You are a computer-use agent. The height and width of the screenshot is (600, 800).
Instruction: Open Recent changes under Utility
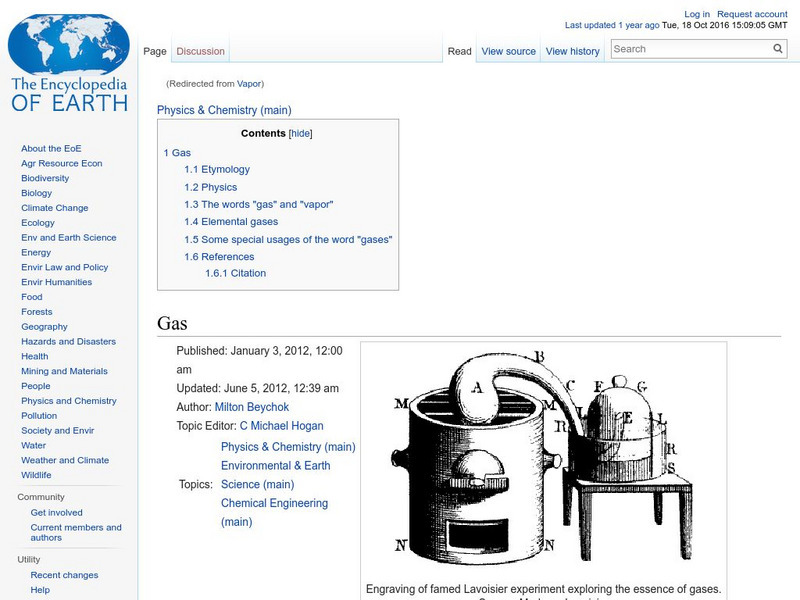64,575
